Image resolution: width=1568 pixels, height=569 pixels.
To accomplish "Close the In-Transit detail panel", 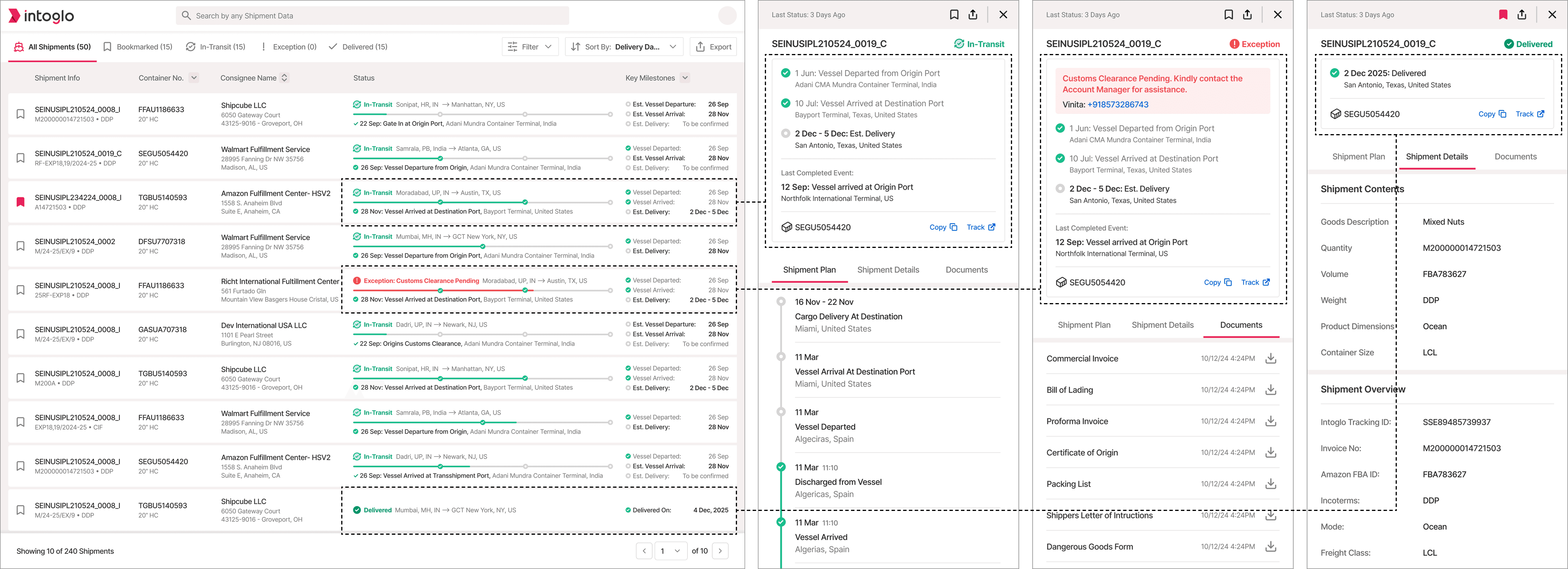I will point(1003,15).
